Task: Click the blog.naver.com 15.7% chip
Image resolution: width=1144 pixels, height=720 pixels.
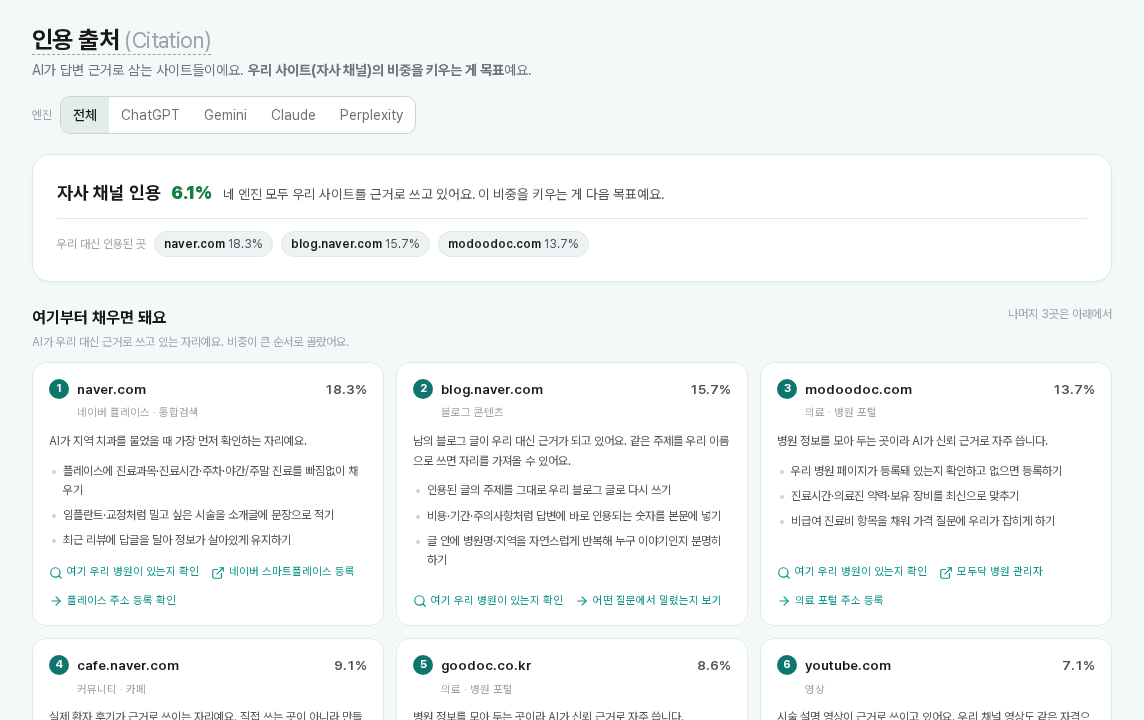Action: point(355,244)
